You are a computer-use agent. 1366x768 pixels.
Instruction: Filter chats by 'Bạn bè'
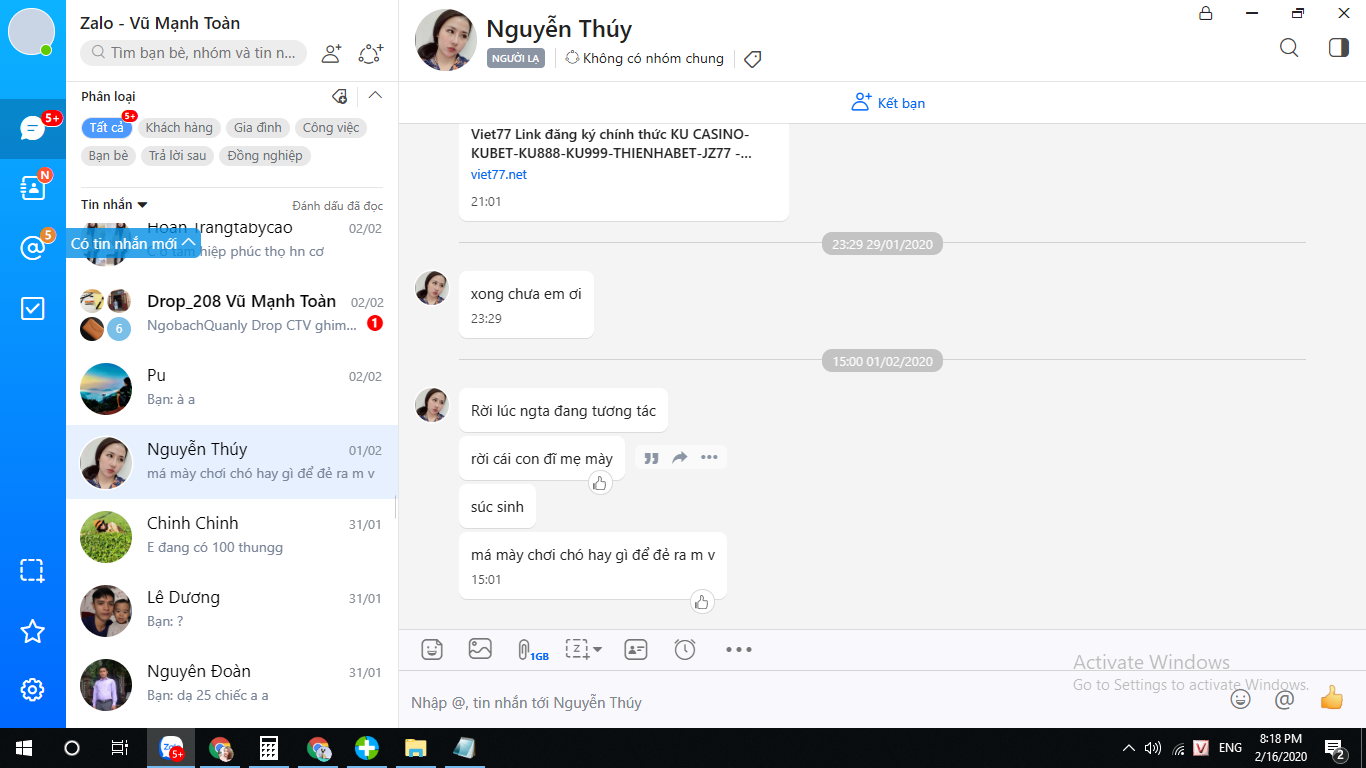point(109,156)
